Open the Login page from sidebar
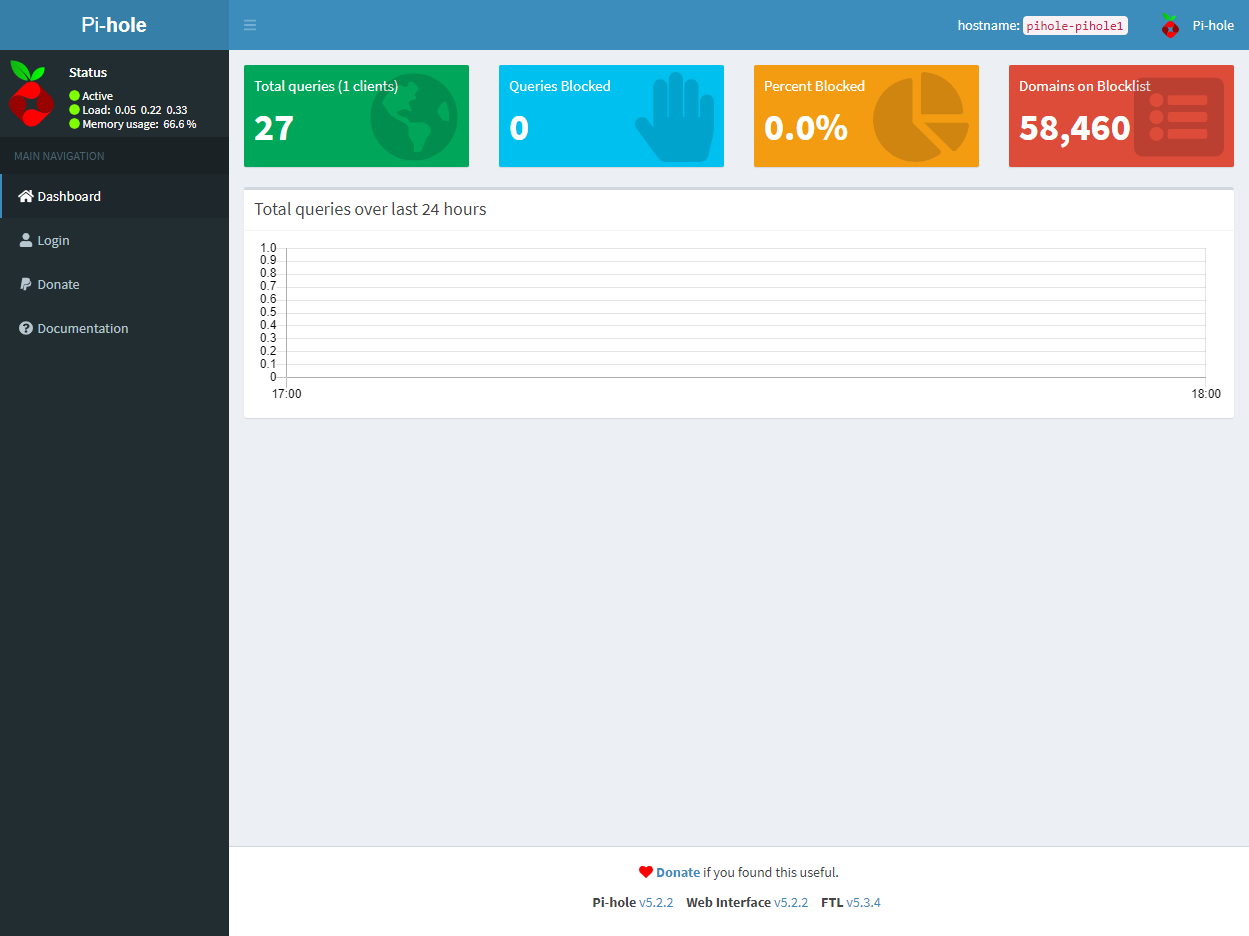Viewport: 1249px width, 936px height. (x=114, y=240)
